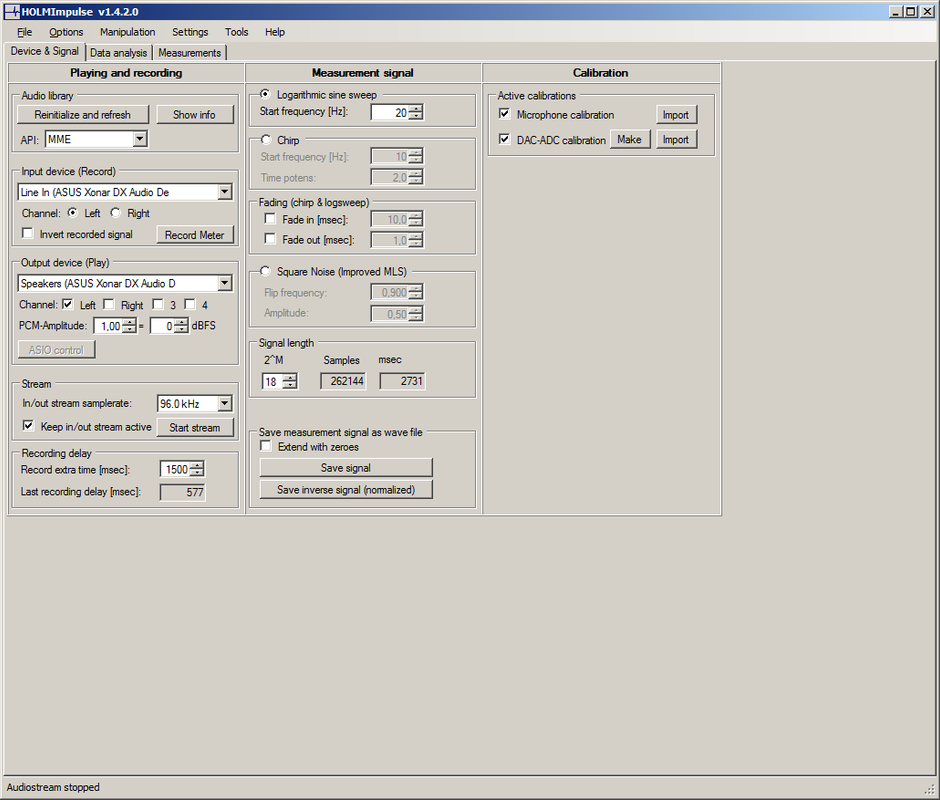Expand the Input device dropdown
Screen dimensions: 940x800
224,192
